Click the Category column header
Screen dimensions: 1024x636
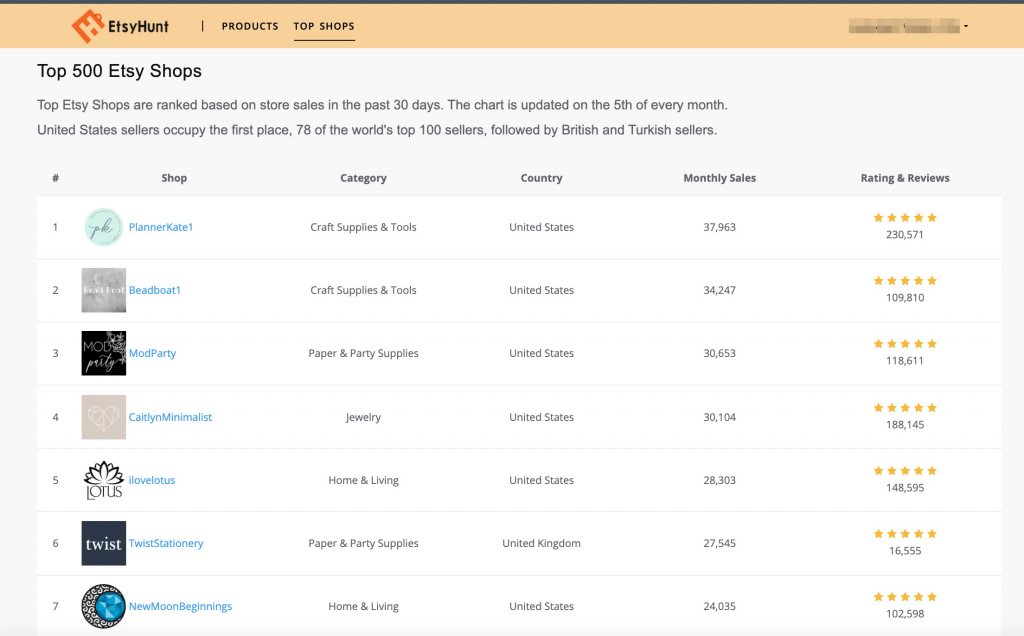click(364, 178)
